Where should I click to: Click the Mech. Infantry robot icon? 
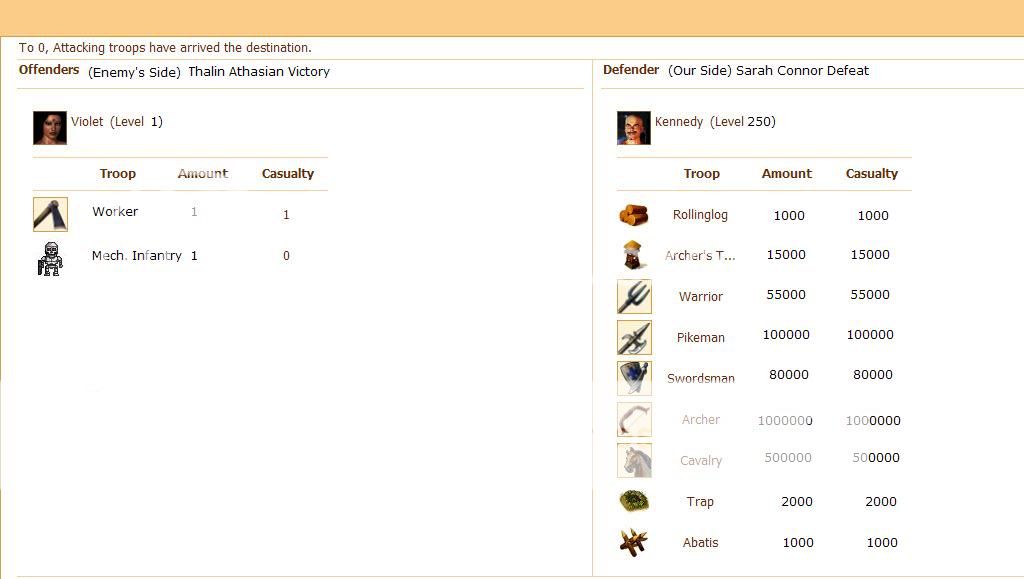point(50,258)
